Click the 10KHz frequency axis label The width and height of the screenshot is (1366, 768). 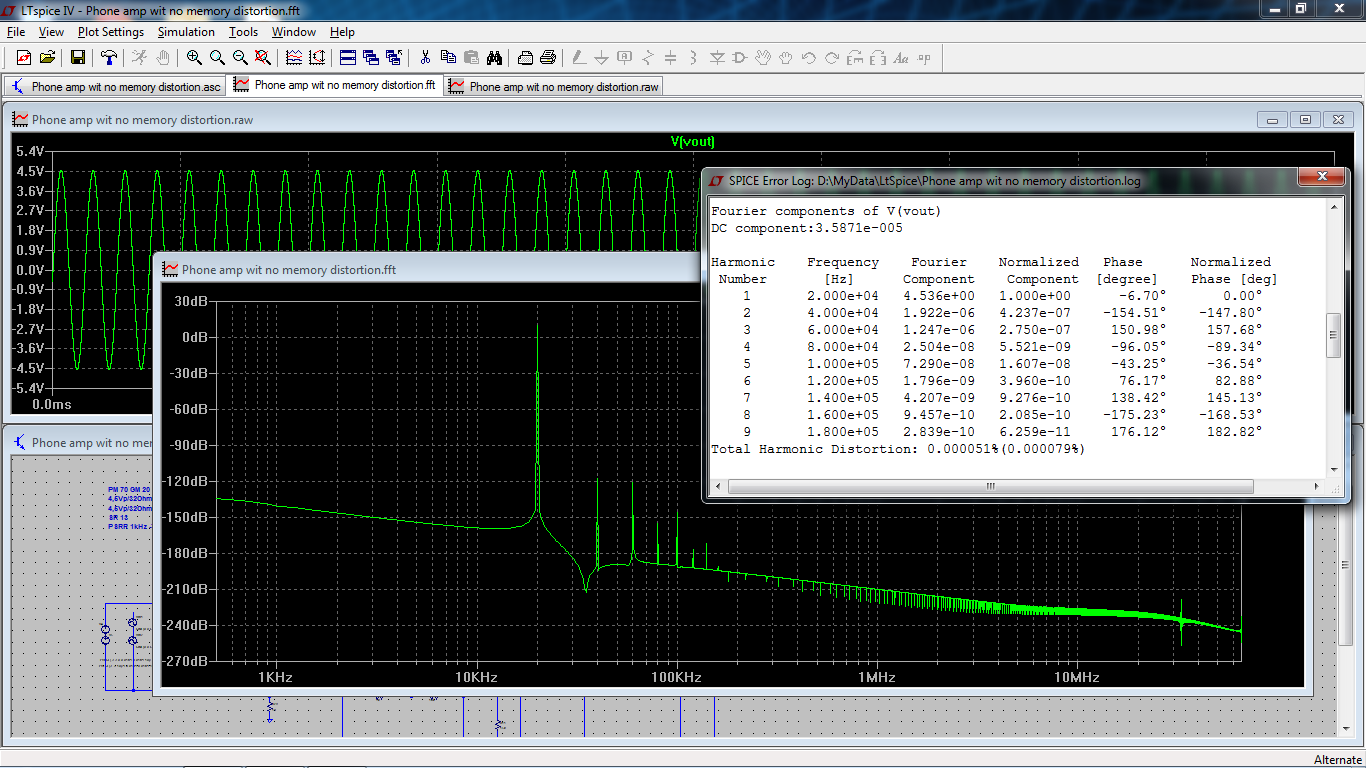[476, 677]
